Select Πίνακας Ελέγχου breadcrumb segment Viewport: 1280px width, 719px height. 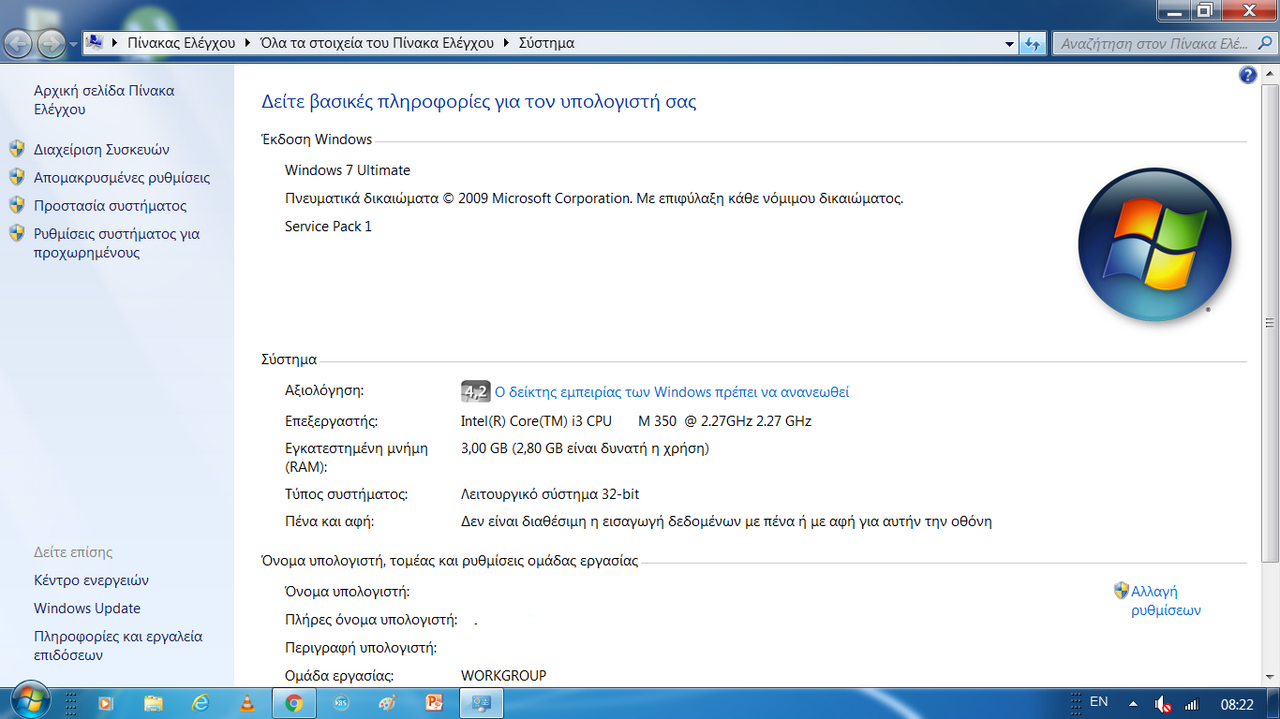(181, 43)
